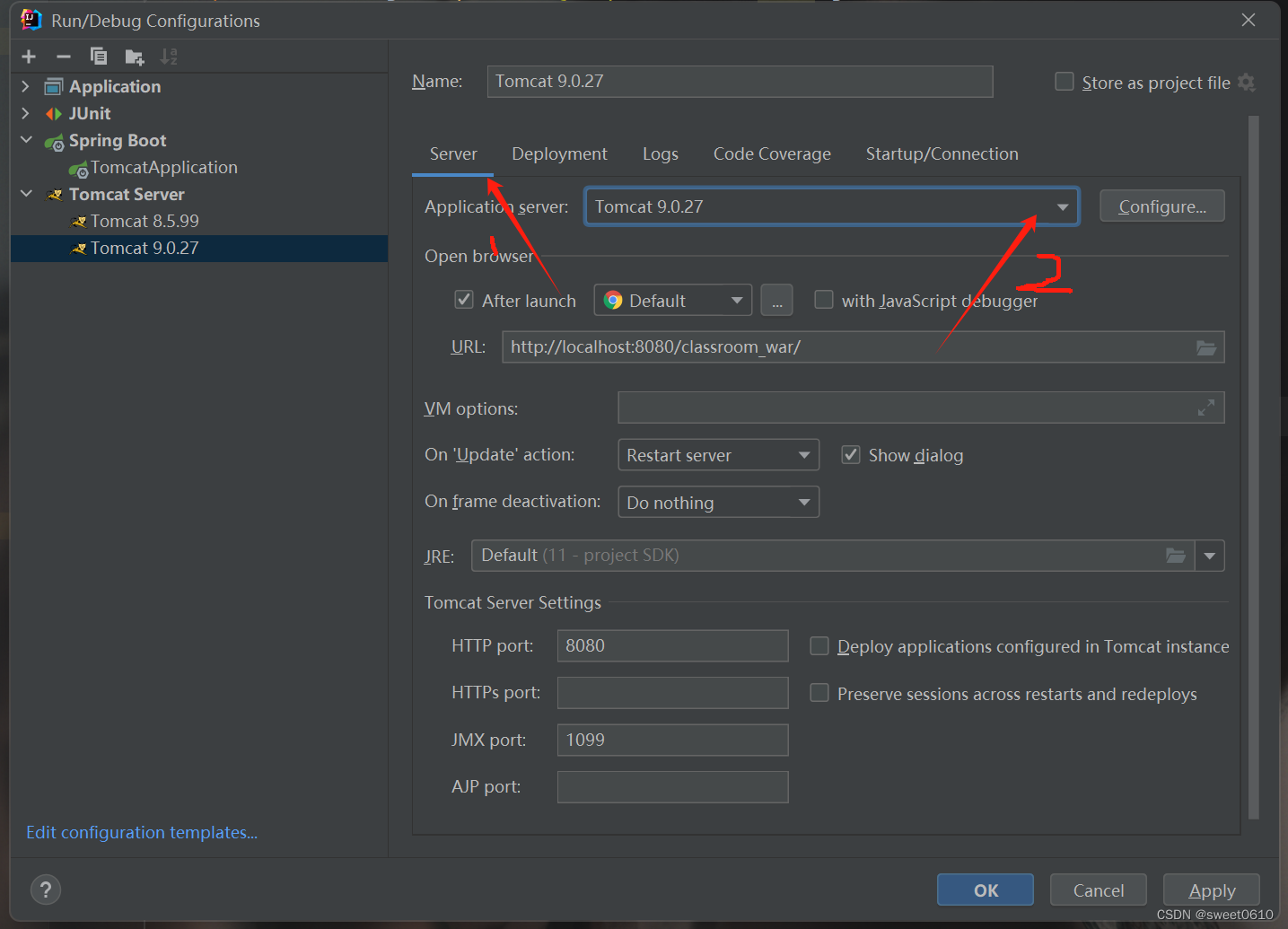Expand the JUnit tree node
Image resolution: width=1288 pixels, height=929 pixels.
point(25,113)
